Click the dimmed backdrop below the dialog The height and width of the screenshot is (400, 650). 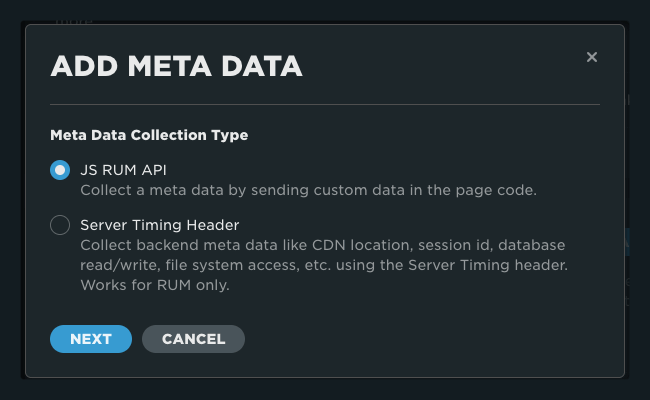325,390
